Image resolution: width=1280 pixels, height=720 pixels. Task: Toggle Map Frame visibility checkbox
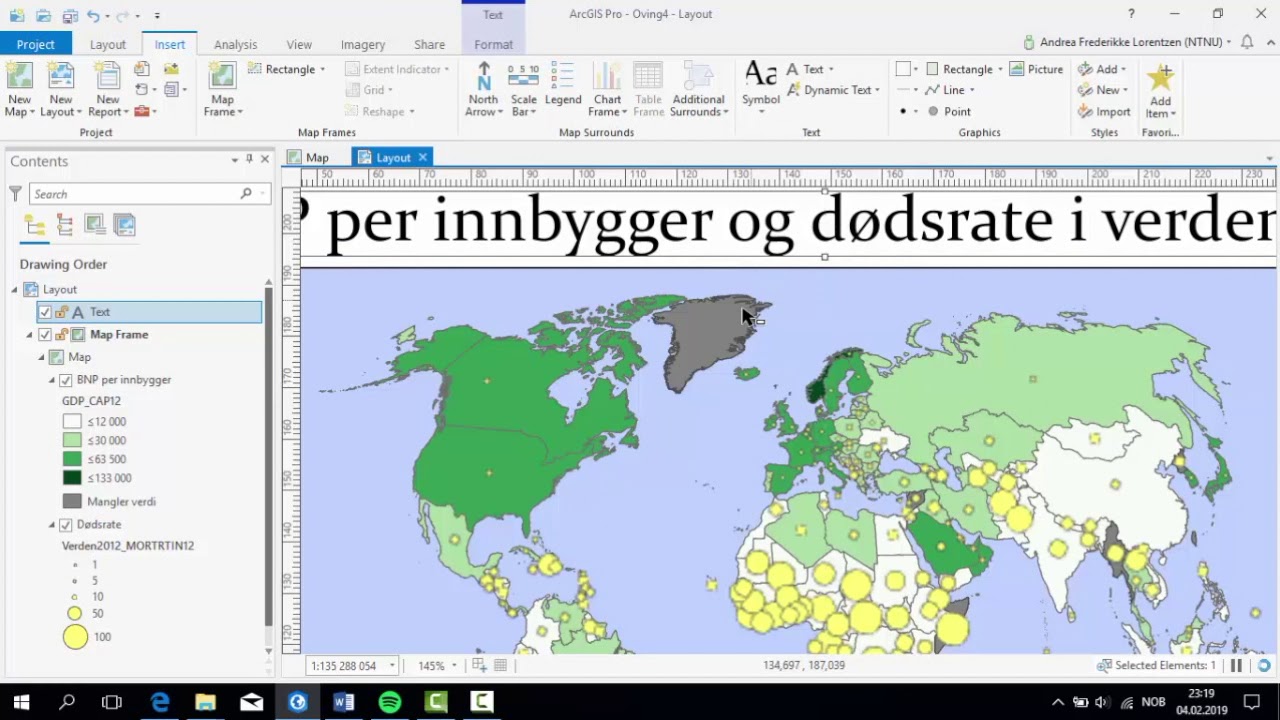coord(45,334)
